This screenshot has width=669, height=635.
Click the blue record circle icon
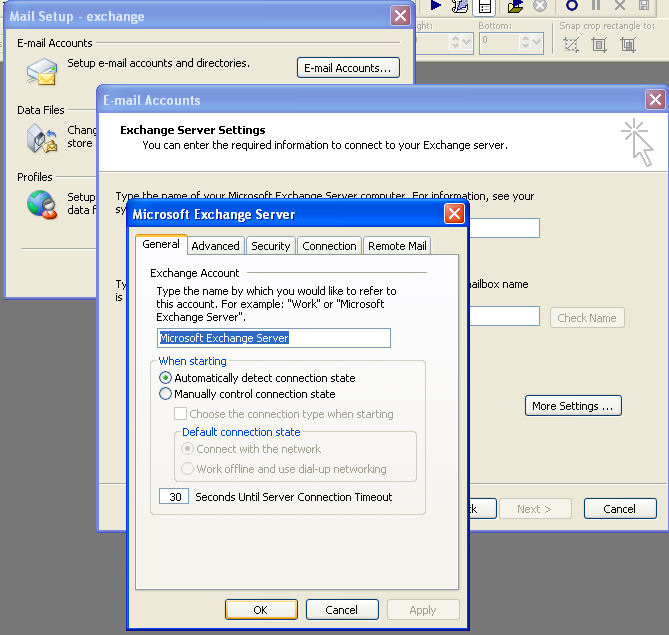click(572, 6)
